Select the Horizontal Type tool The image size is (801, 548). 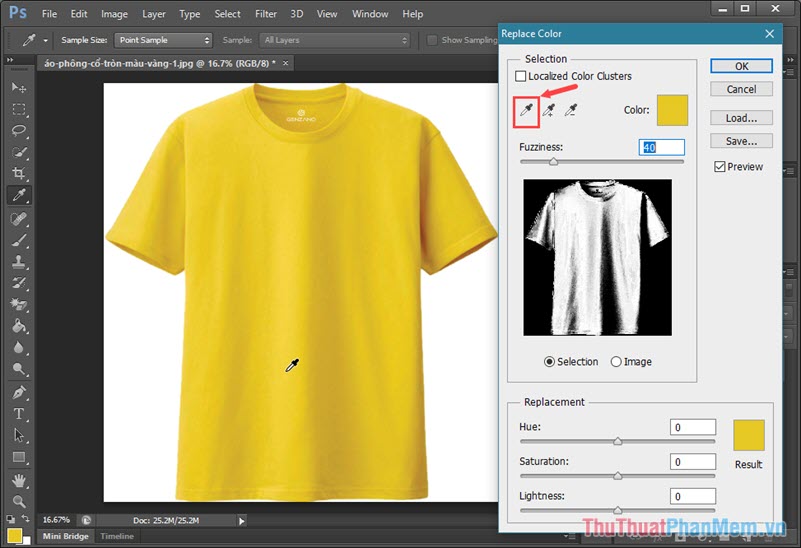tap(19, 414)
